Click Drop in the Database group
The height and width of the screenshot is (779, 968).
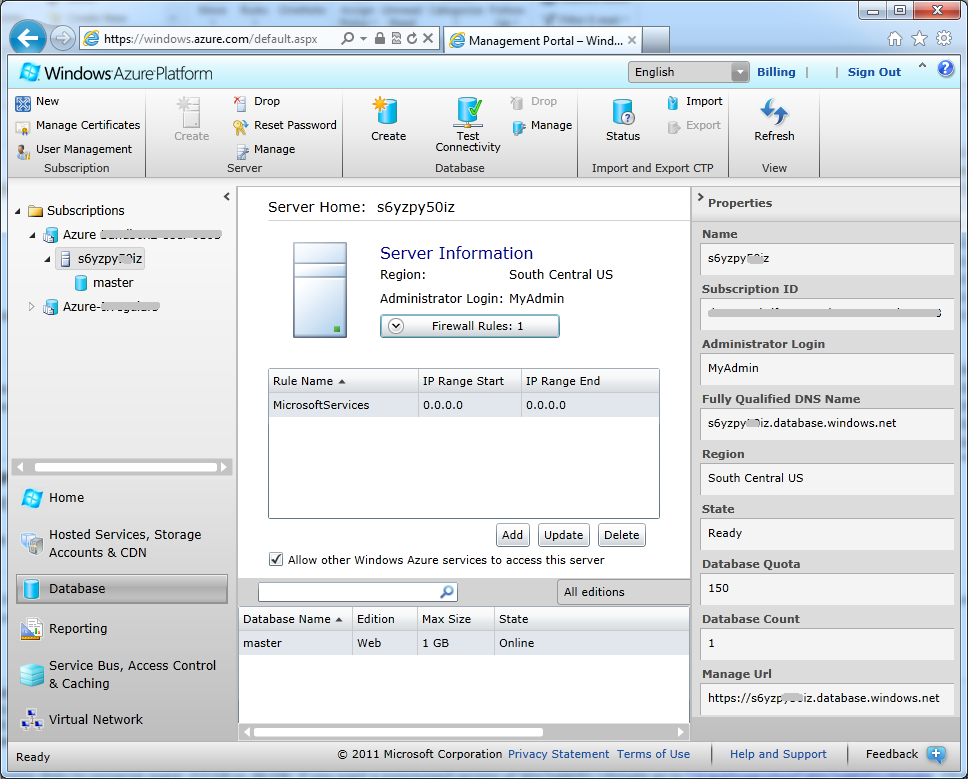pyautogui.click(x=533, y=101)
